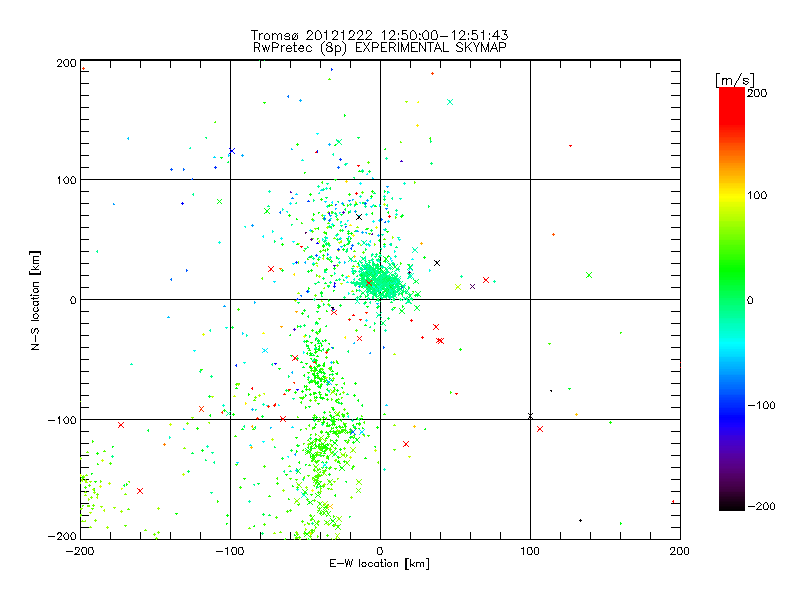Click the x-axis tick label '-200'
Screen dimensions: 800x600
point(80,551)
